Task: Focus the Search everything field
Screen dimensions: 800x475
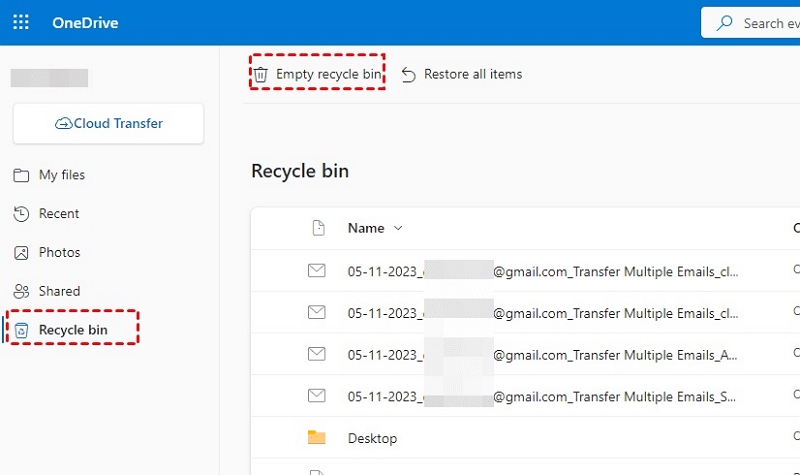Action: point(751,23)
